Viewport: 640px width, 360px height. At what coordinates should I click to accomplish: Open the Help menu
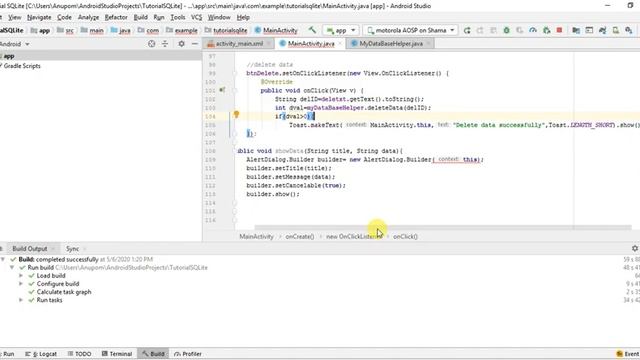(x=243, y=17)
